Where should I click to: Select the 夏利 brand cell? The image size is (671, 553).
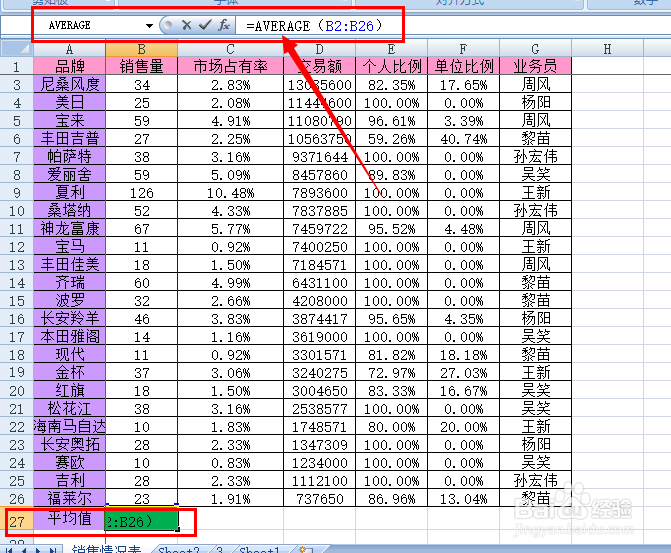(x=70, y=193)
